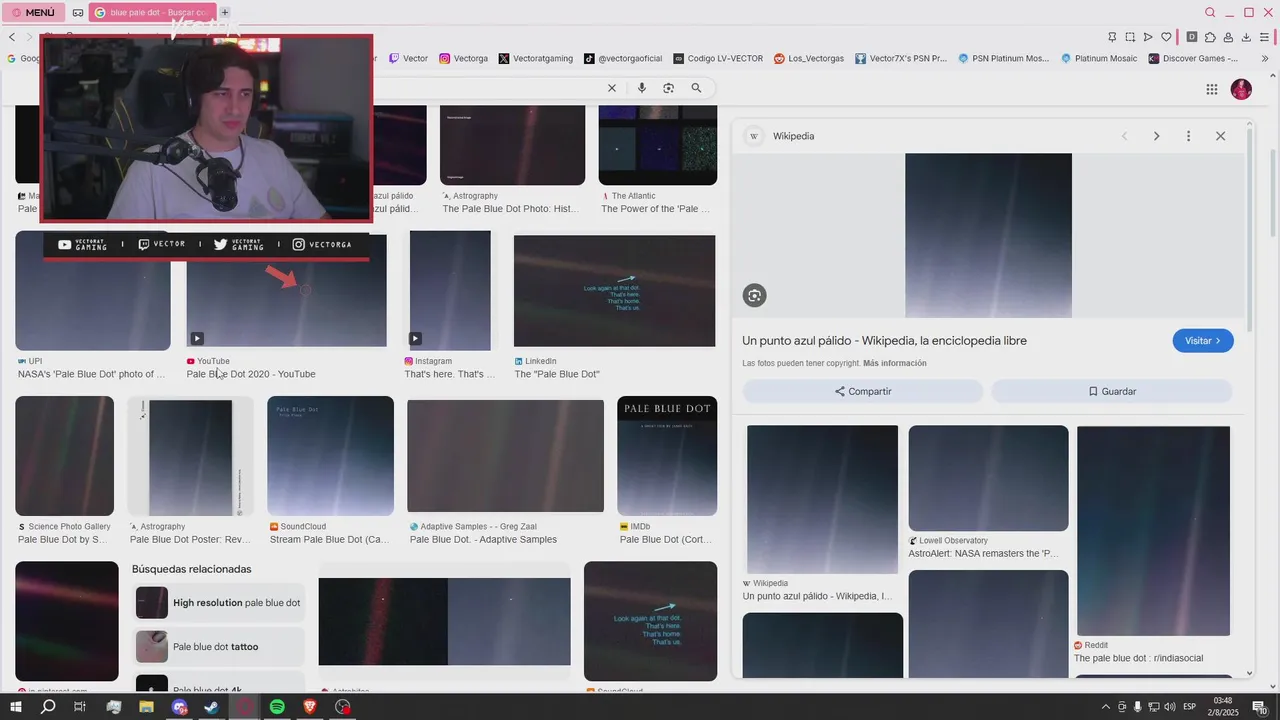Viewport: 1280px width, 720px height.
Task: Open the Opera GX MENÚ button
Action: tap(33, 13)
